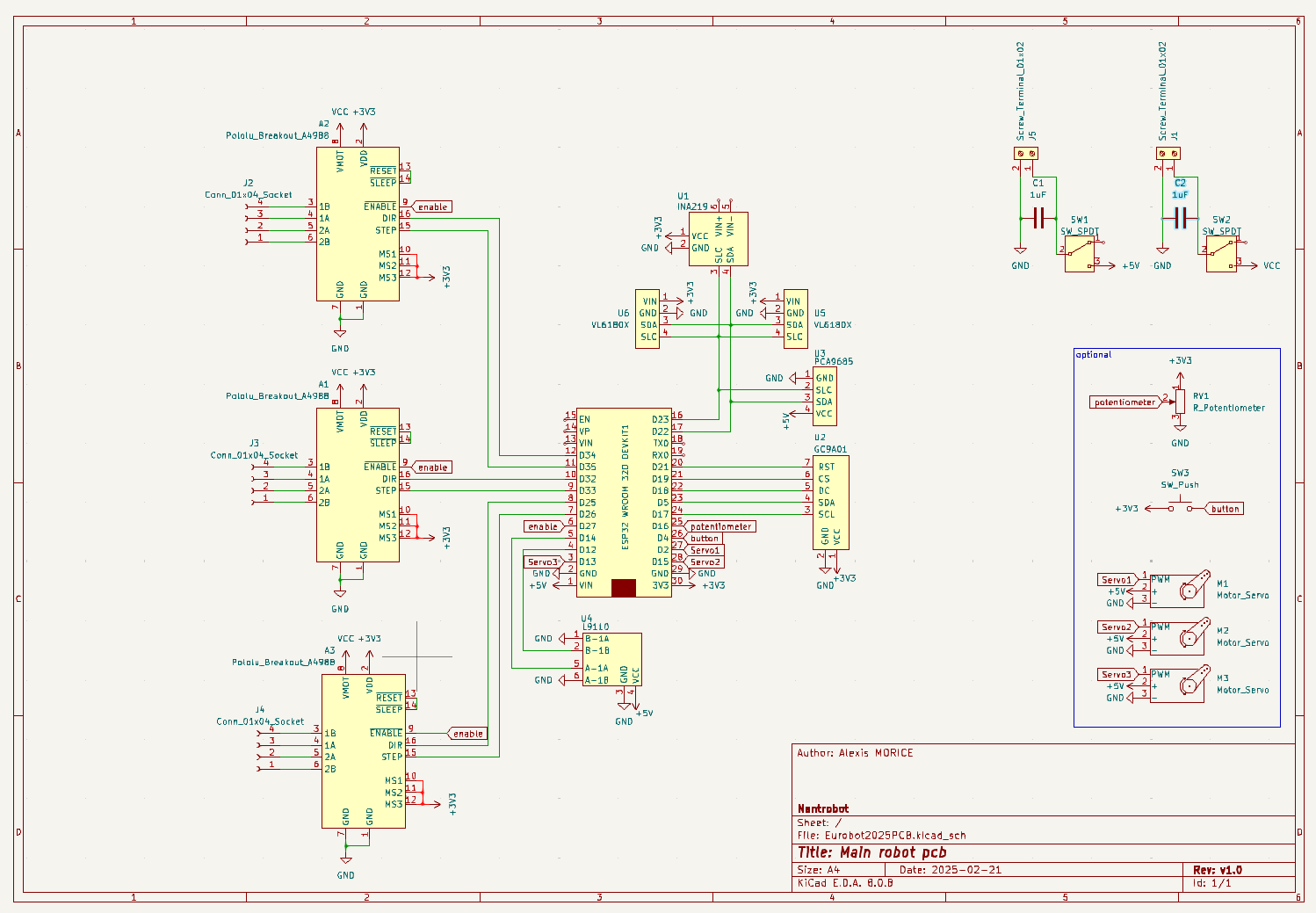Select the SW3 push button symbol
Image resolution: width=1316 pixels, height=913 pixels.
point(1180,507)
